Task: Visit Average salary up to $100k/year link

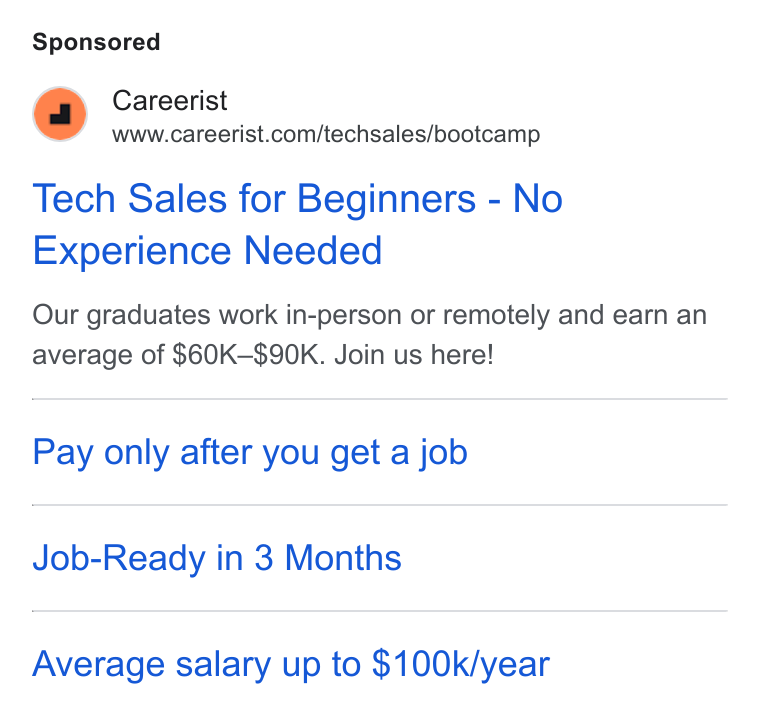Action: point(291,664)
